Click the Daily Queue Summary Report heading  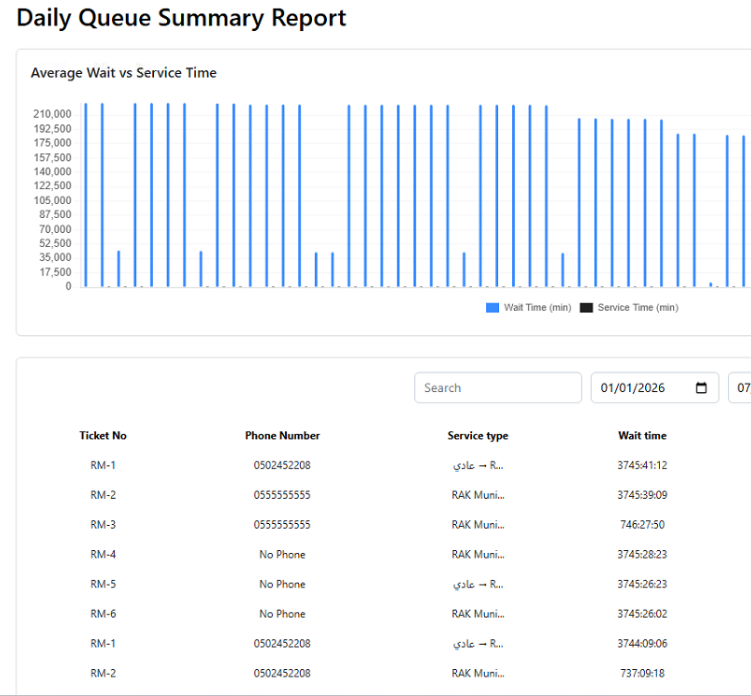coord(181,18)
